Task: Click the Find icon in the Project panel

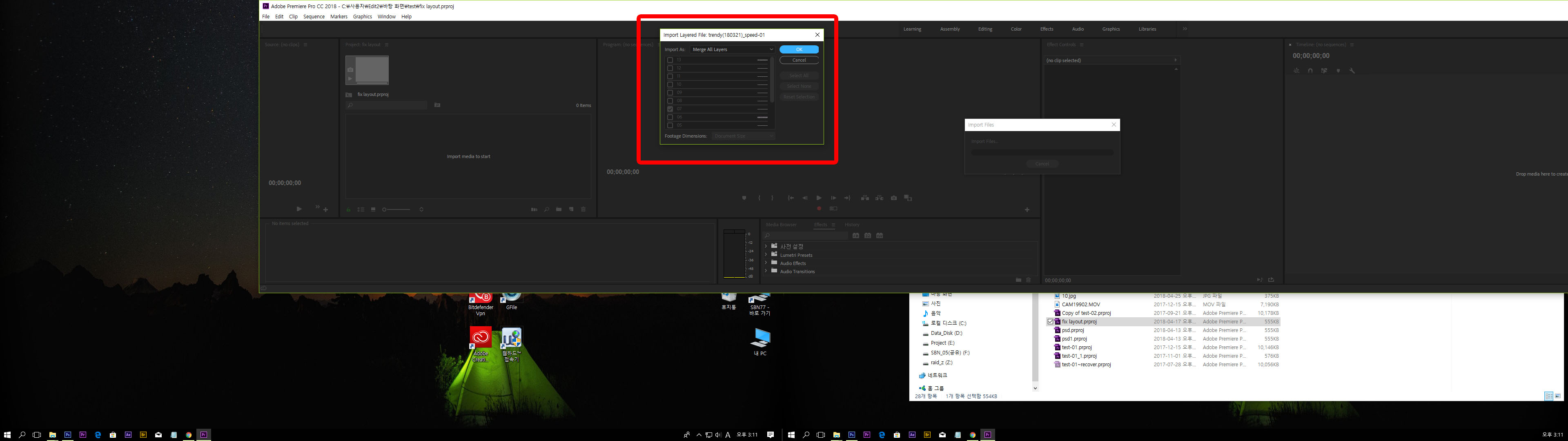Action: pyautogui.click(x=546, y=209)
